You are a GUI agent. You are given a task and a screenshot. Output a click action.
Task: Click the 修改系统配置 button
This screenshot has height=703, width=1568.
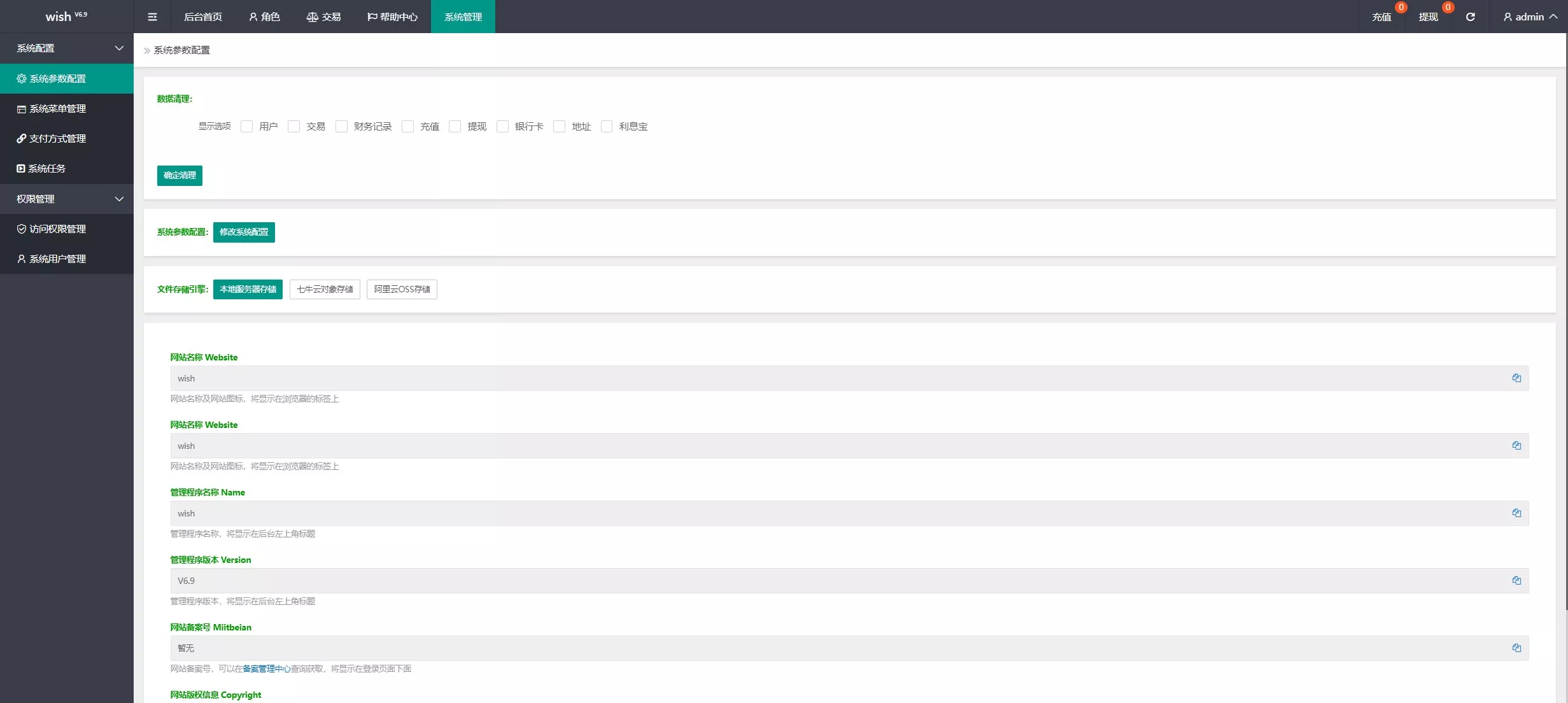point(244,232)
